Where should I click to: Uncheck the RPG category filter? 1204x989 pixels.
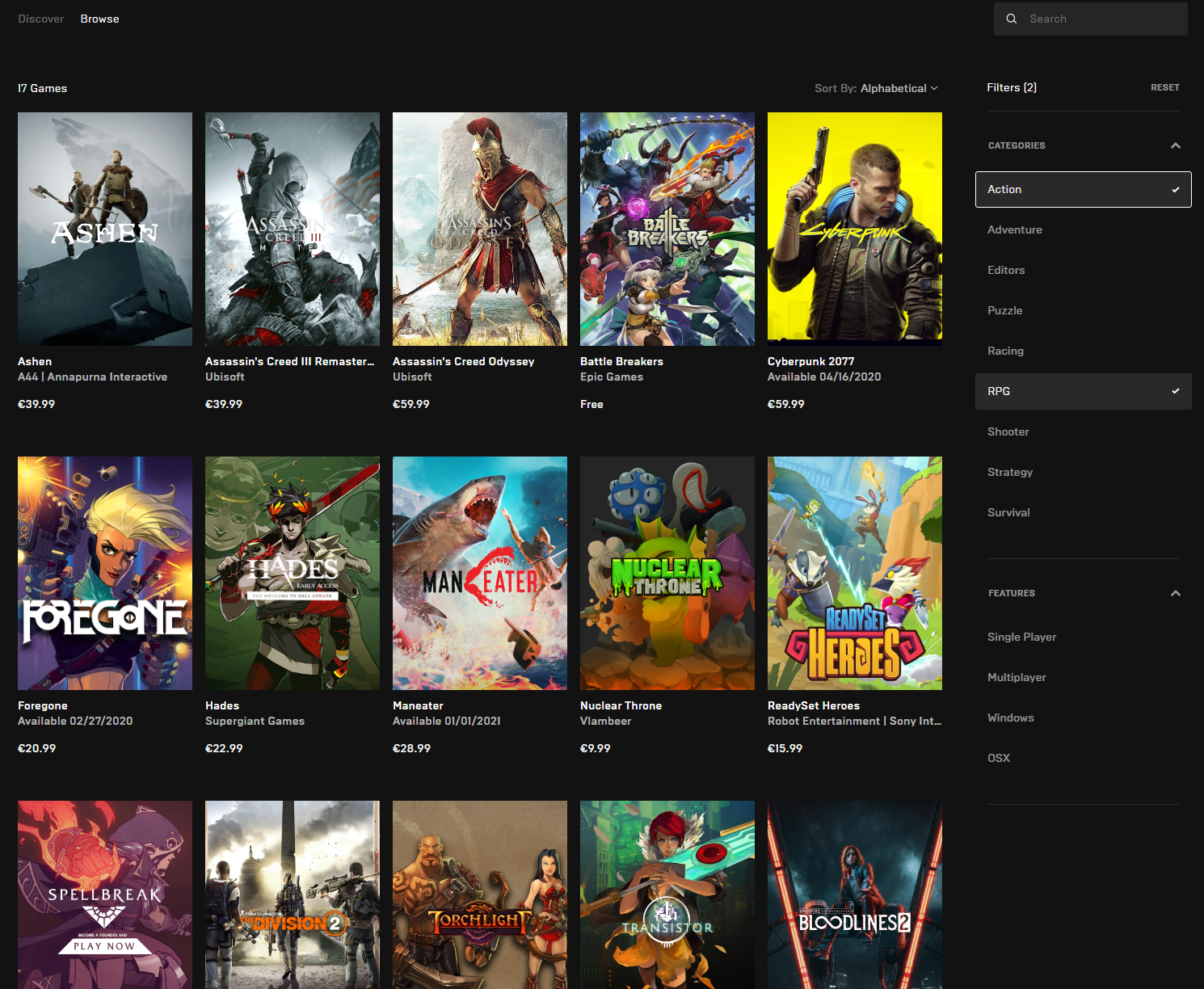[1083, 391]
